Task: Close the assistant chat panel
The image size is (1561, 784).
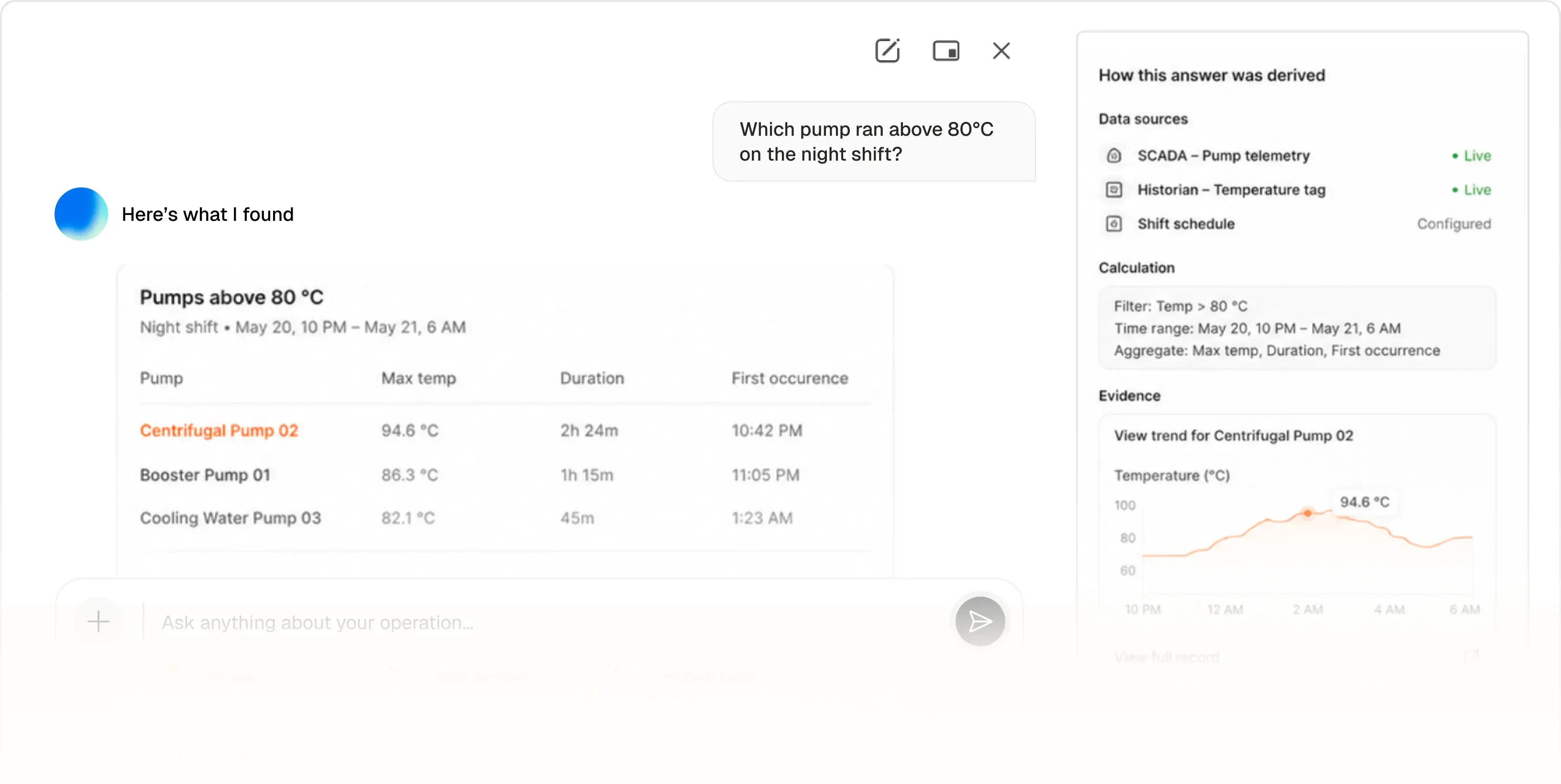Action: point(1001,50)
